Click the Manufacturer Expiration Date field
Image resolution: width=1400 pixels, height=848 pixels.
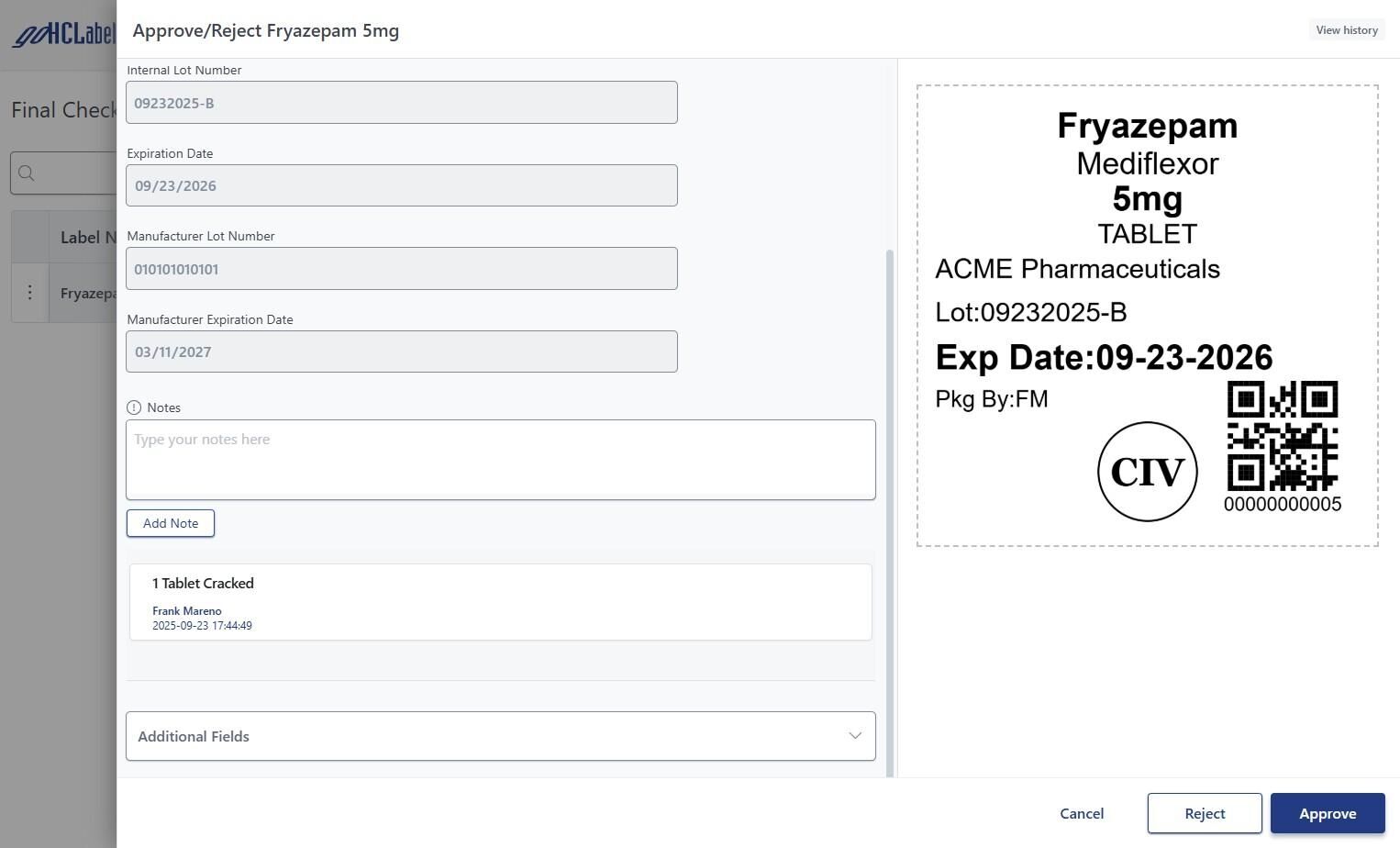tap(401, 351)
